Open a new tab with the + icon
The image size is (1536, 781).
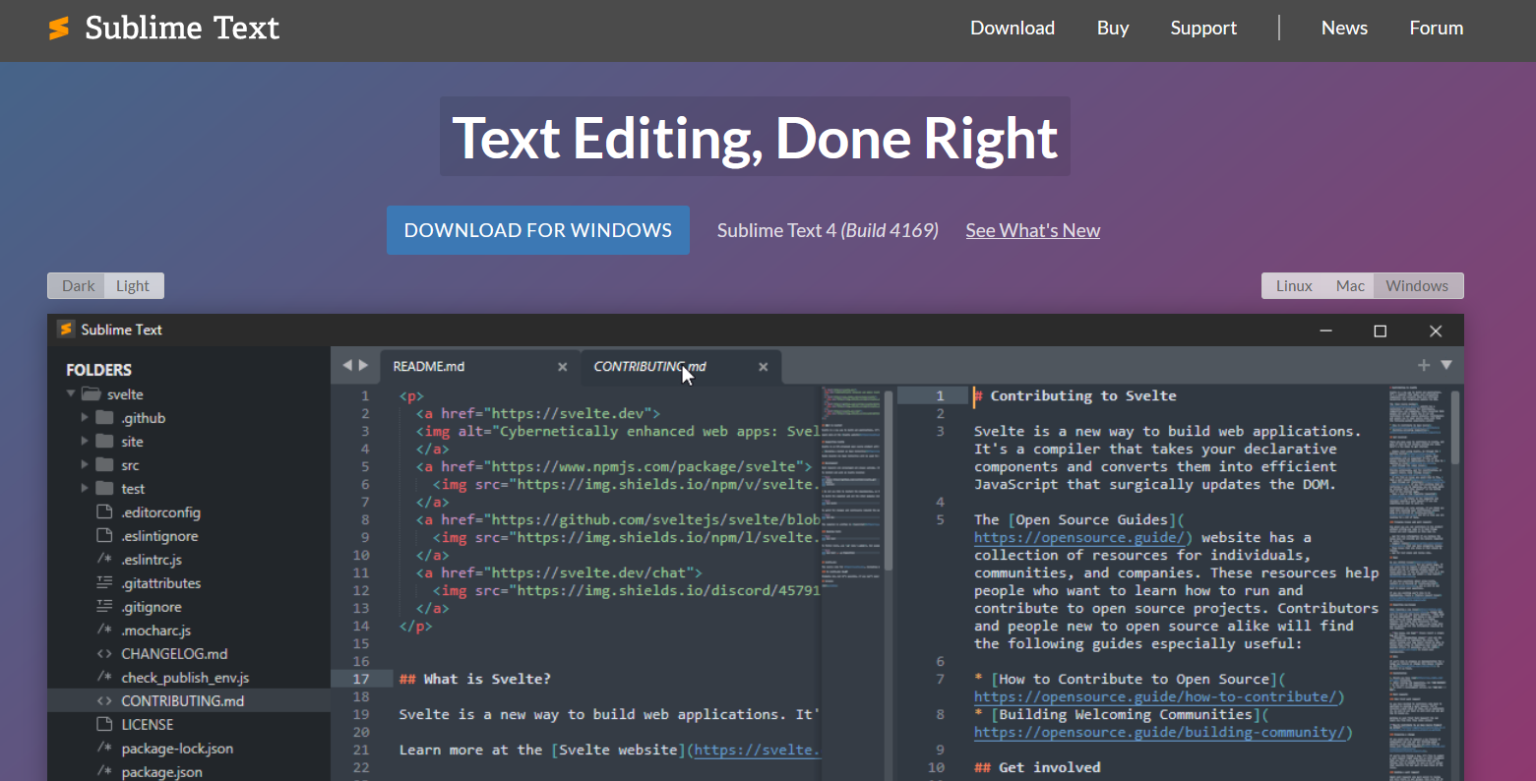tap(1423, 366)
